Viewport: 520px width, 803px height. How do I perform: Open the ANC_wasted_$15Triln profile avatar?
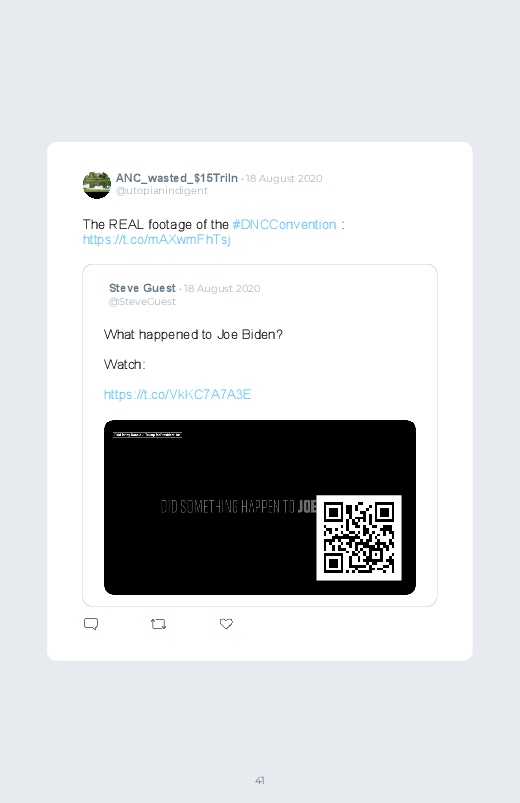click(97, 185)
